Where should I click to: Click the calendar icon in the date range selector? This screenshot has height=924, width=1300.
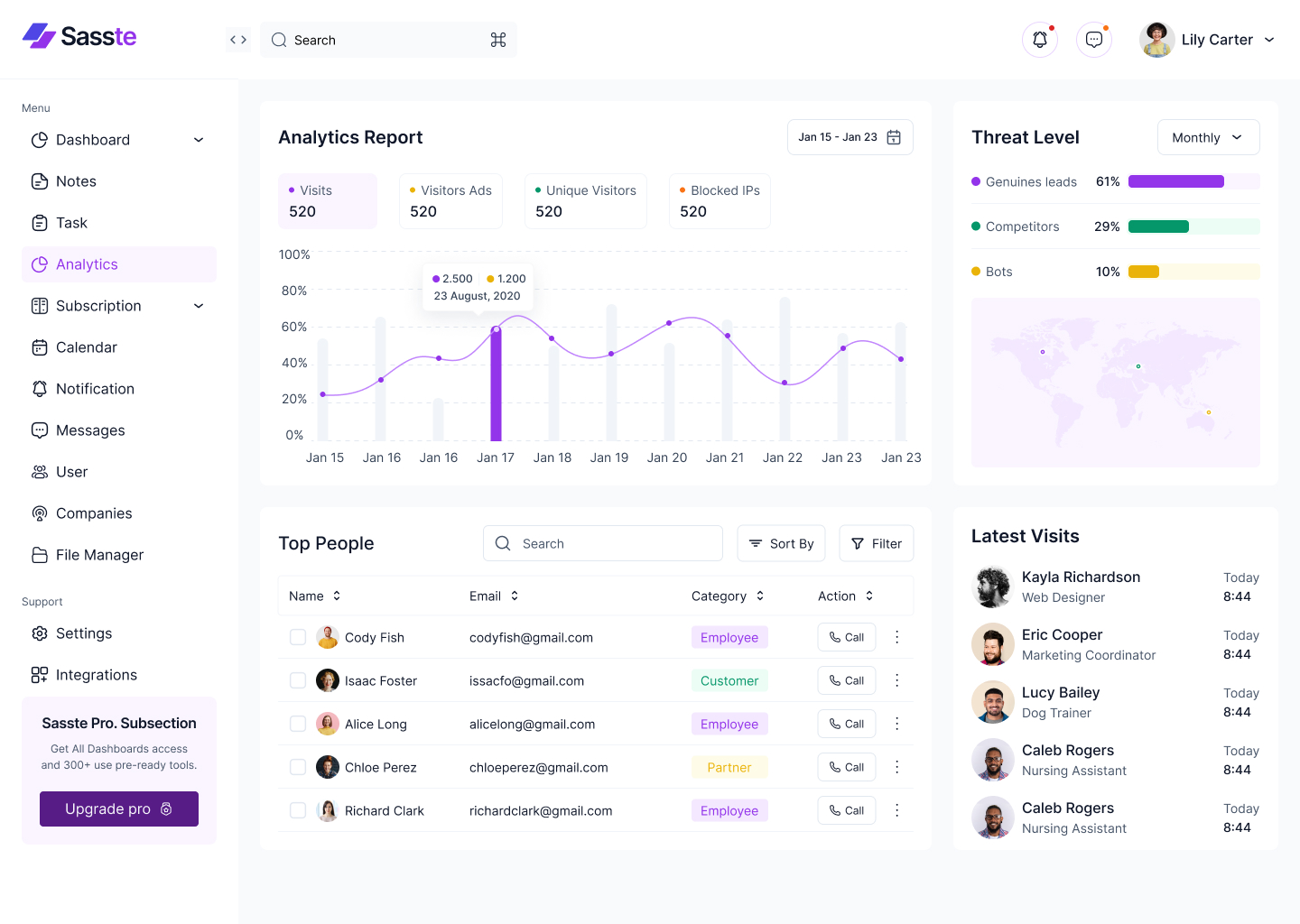tap(894, 136)
